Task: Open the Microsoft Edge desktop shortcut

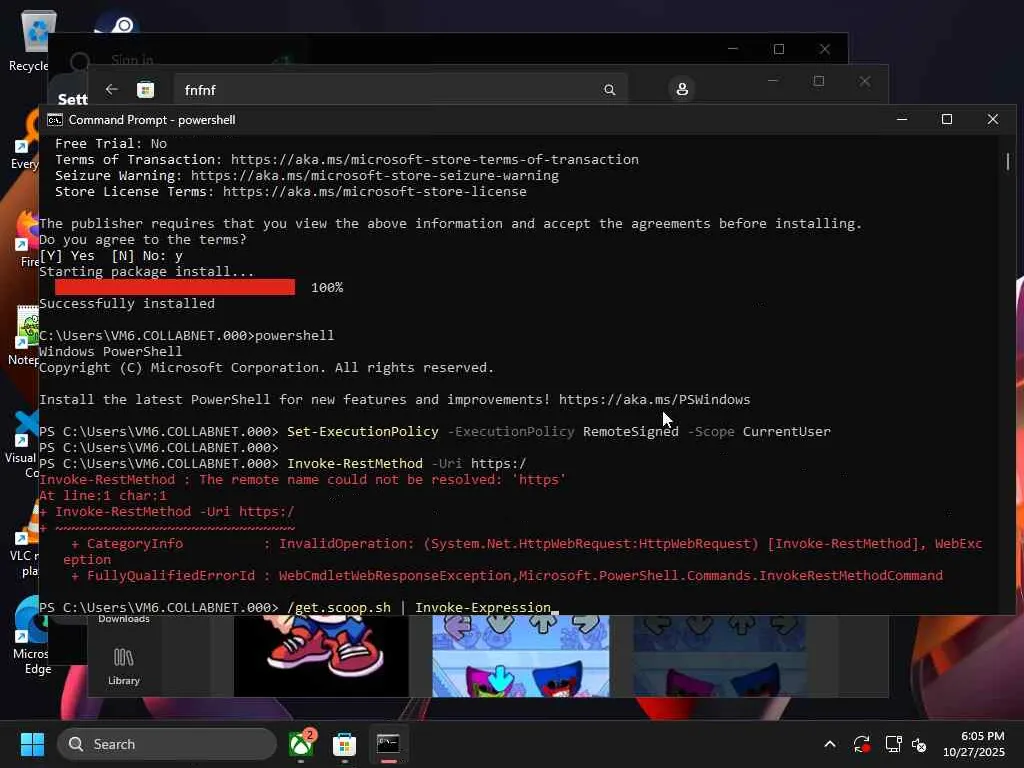Action: (x=31, y=635)
